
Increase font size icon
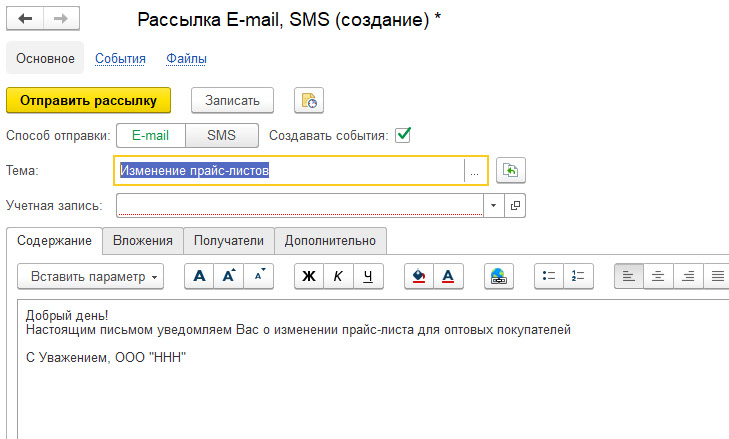coord(229,276)
